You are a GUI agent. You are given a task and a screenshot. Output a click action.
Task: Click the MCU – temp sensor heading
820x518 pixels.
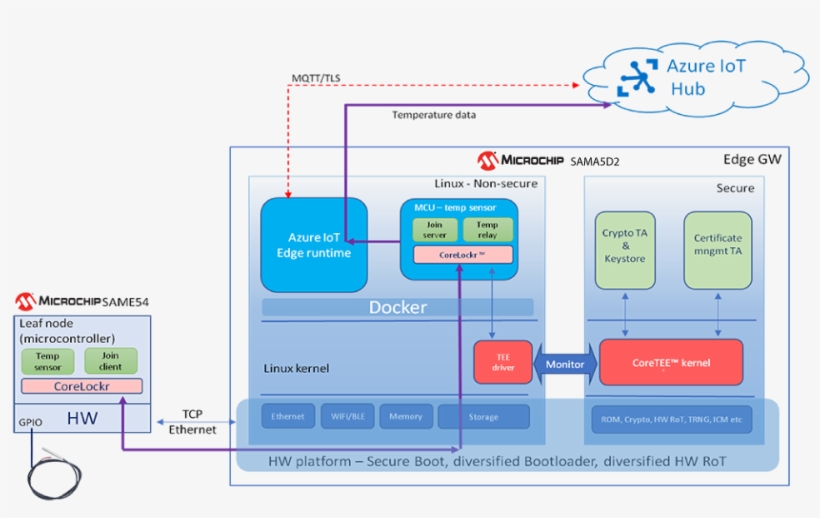(x=455, y=208)
